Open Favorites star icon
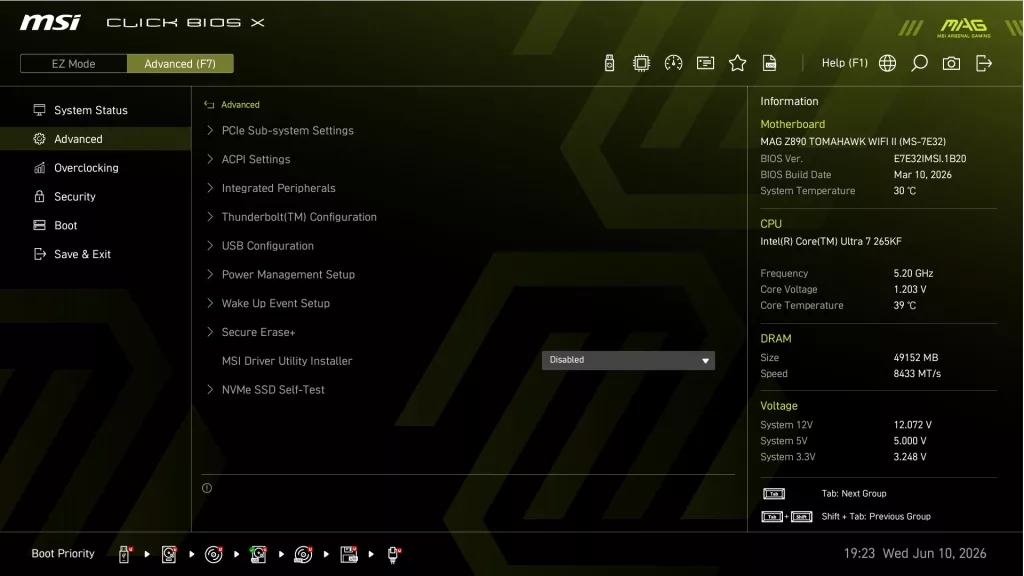 737,63
